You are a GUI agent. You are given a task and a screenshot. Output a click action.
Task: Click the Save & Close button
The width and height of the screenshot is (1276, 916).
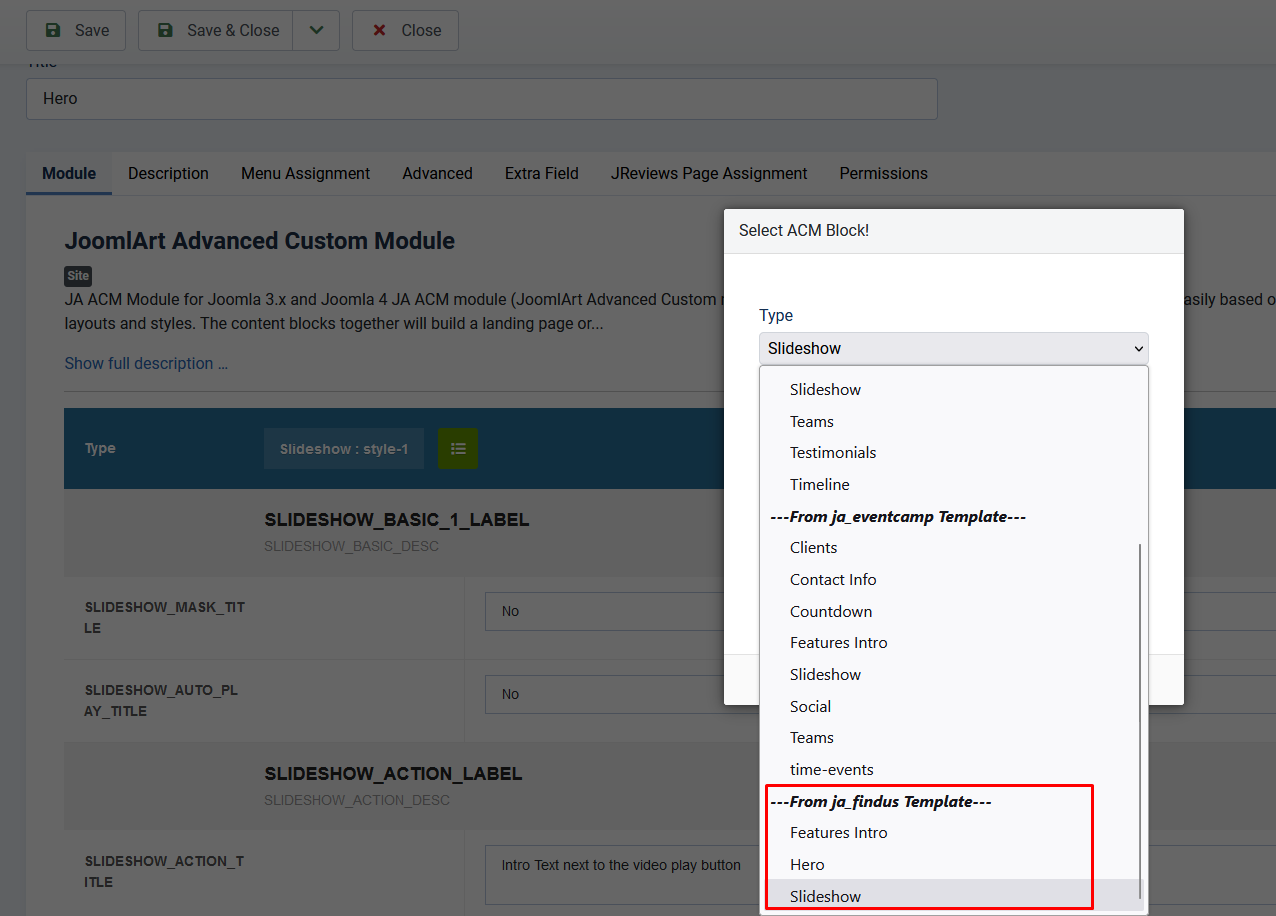pyautogui.click(x=216, y=31)
